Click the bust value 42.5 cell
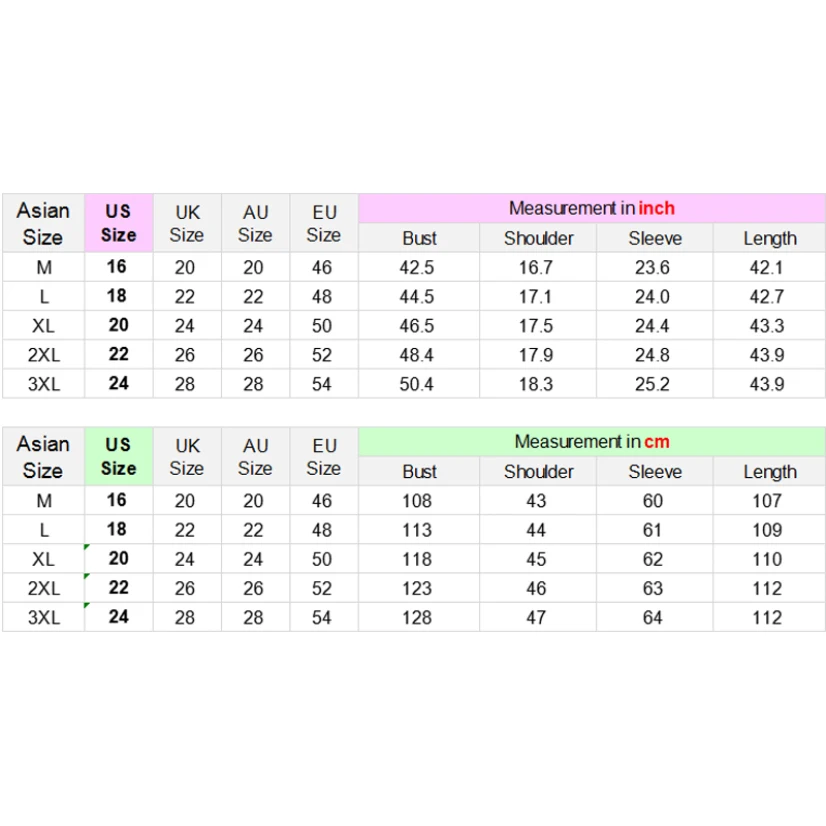 418,267
